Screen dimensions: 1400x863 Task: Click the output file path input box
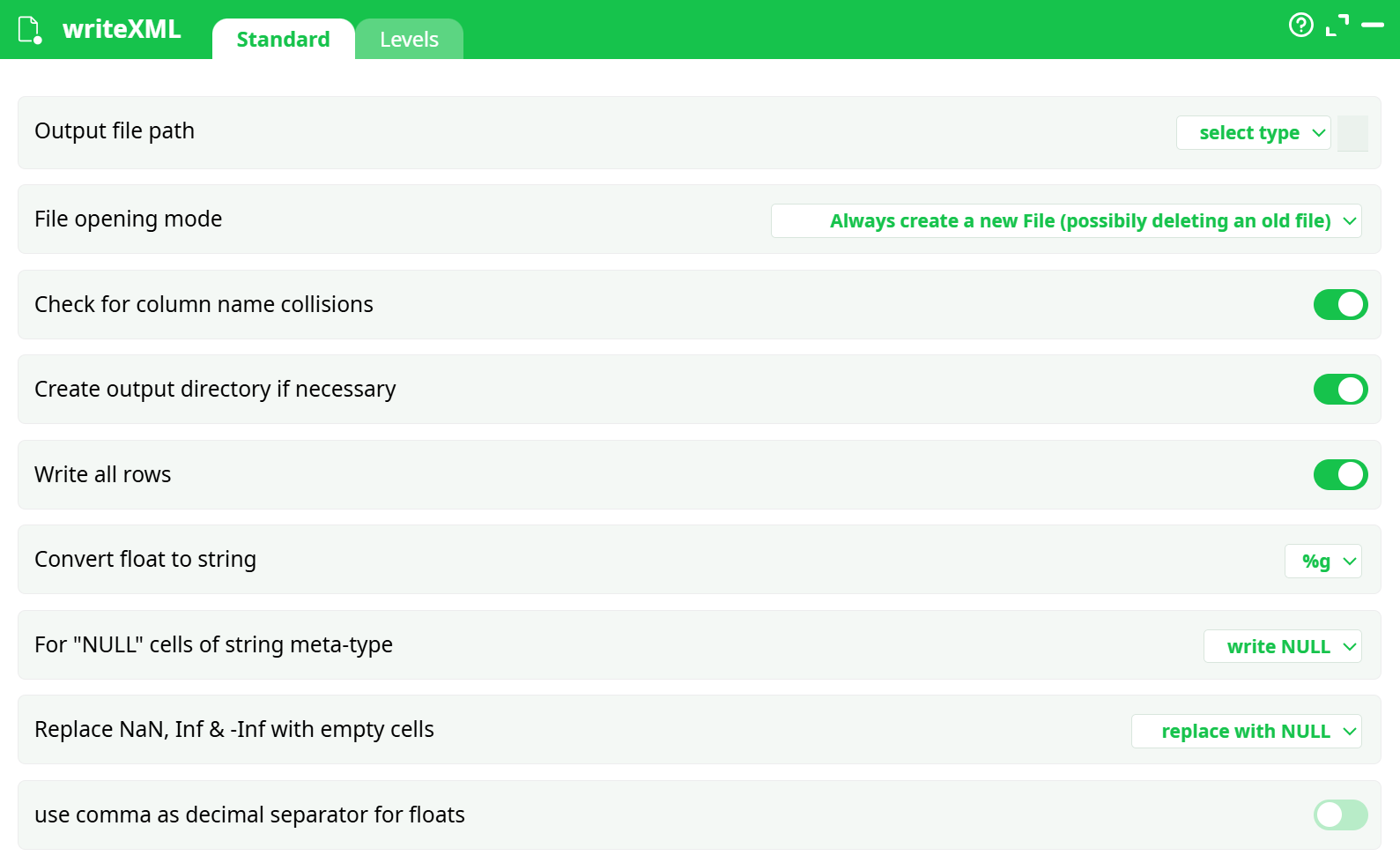coord(1352,133)
